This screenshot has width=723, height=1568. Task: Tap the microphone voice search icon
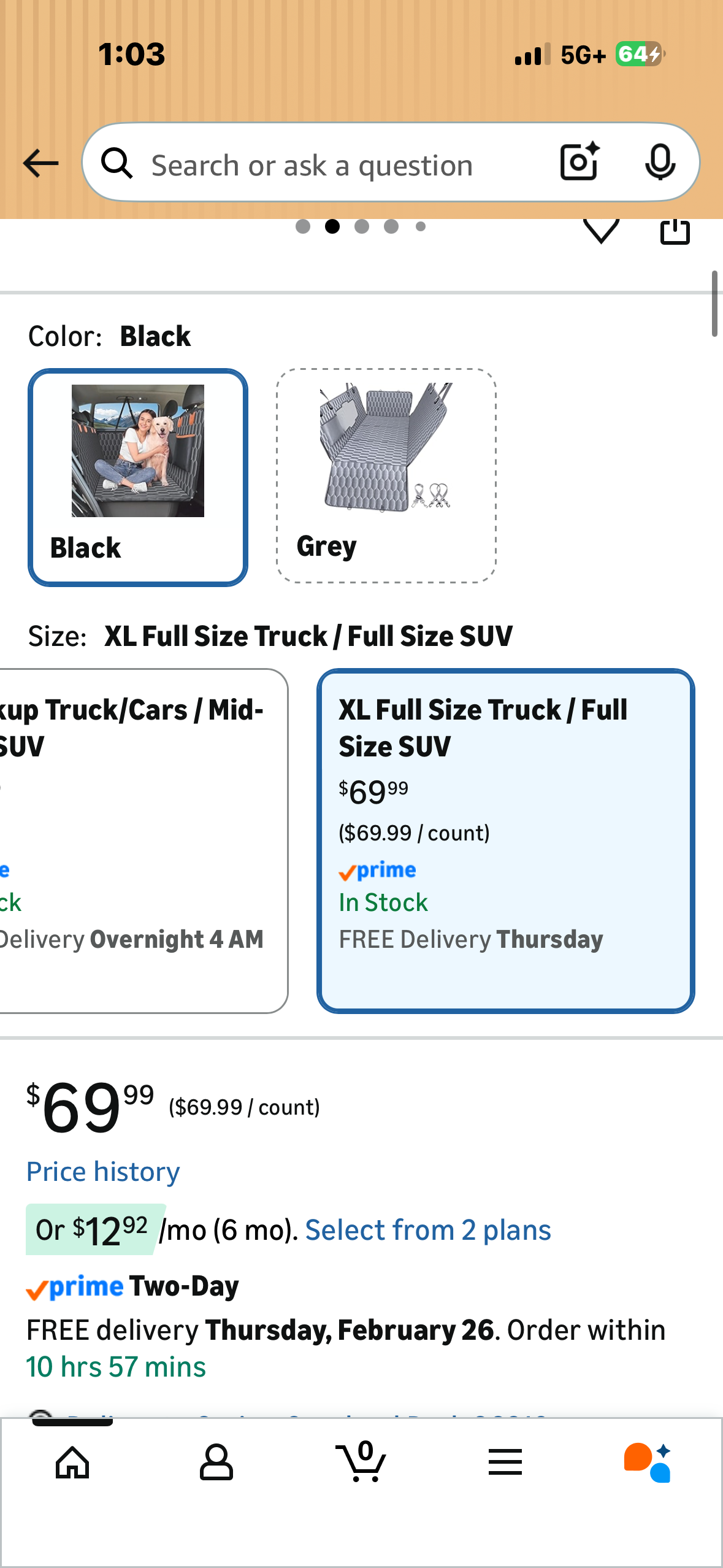point(660,162)
